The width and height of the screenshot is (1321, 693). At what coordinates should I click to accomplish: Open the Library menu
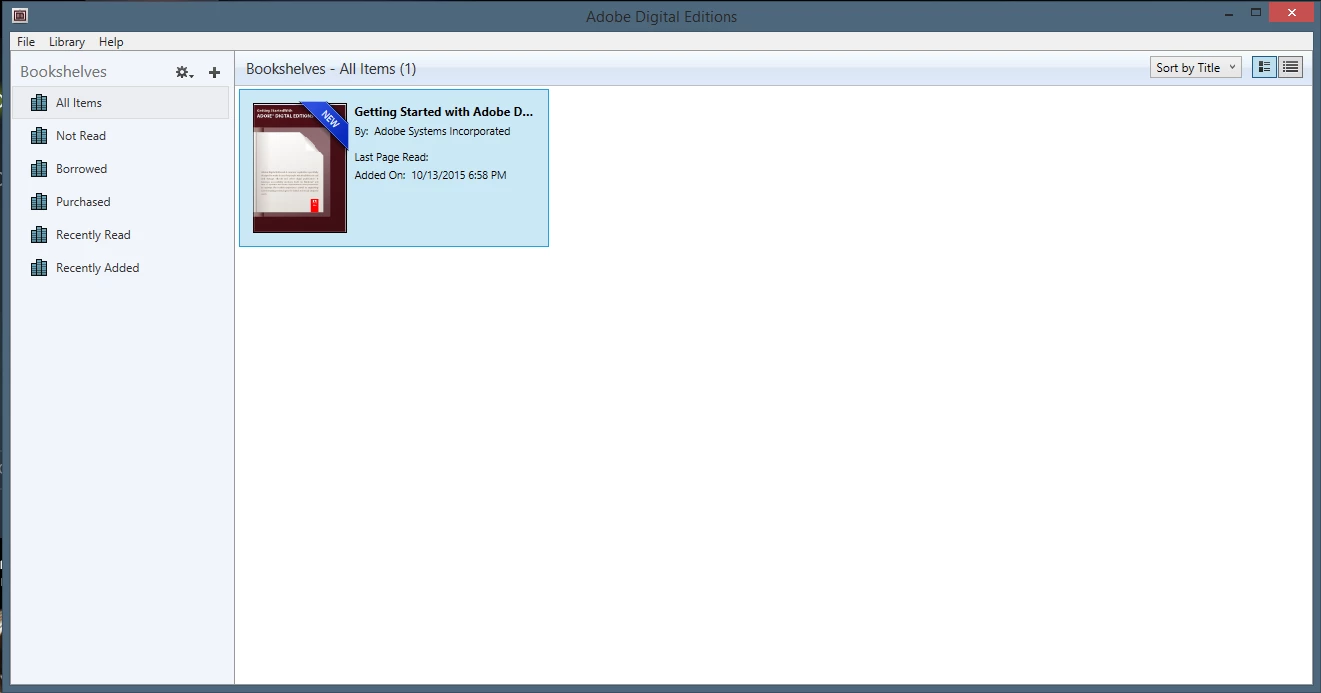tap(67, 42)
